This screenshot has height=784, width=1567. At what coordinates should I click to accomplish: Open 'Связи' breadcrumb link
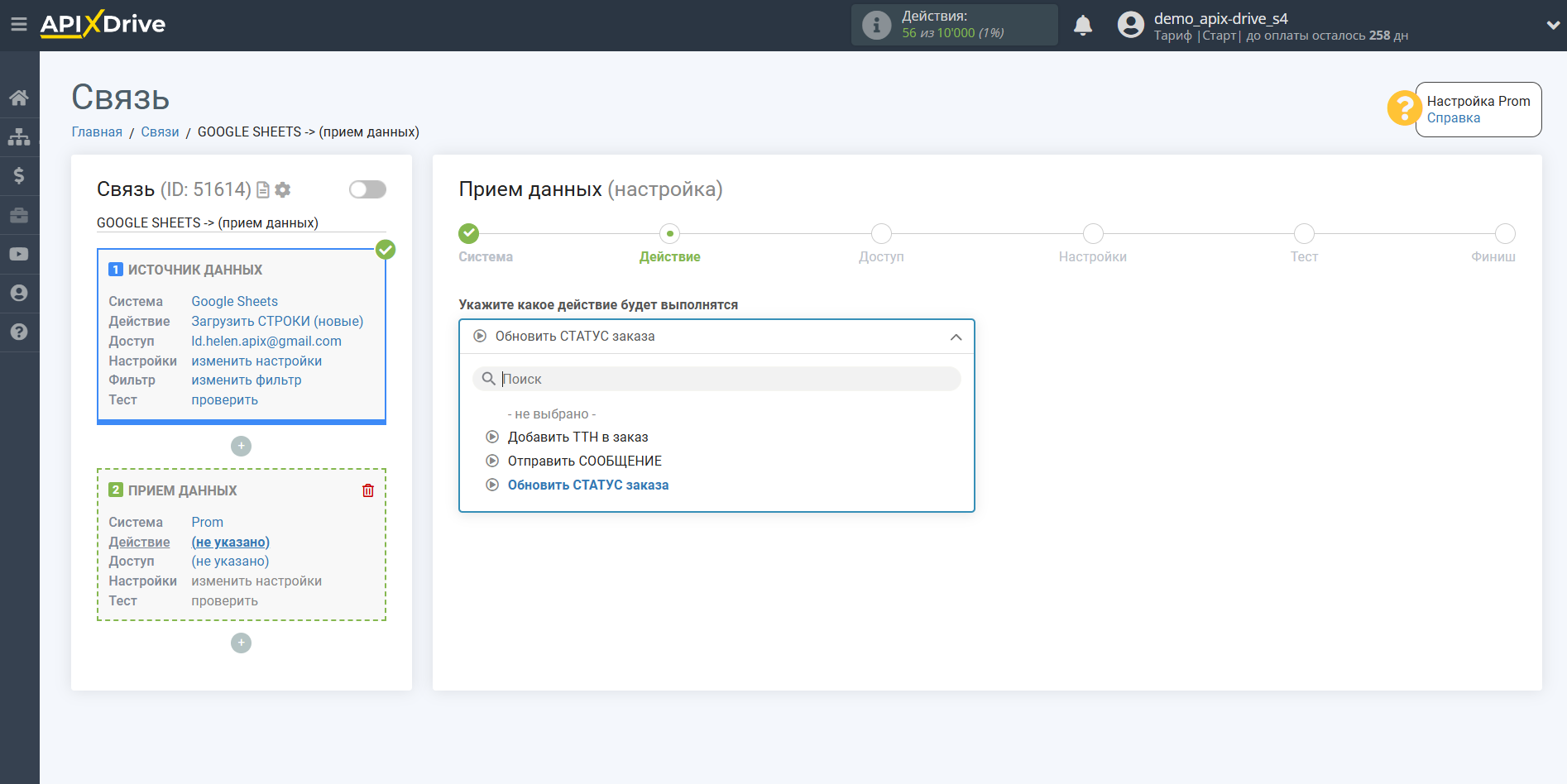[160, 132]
